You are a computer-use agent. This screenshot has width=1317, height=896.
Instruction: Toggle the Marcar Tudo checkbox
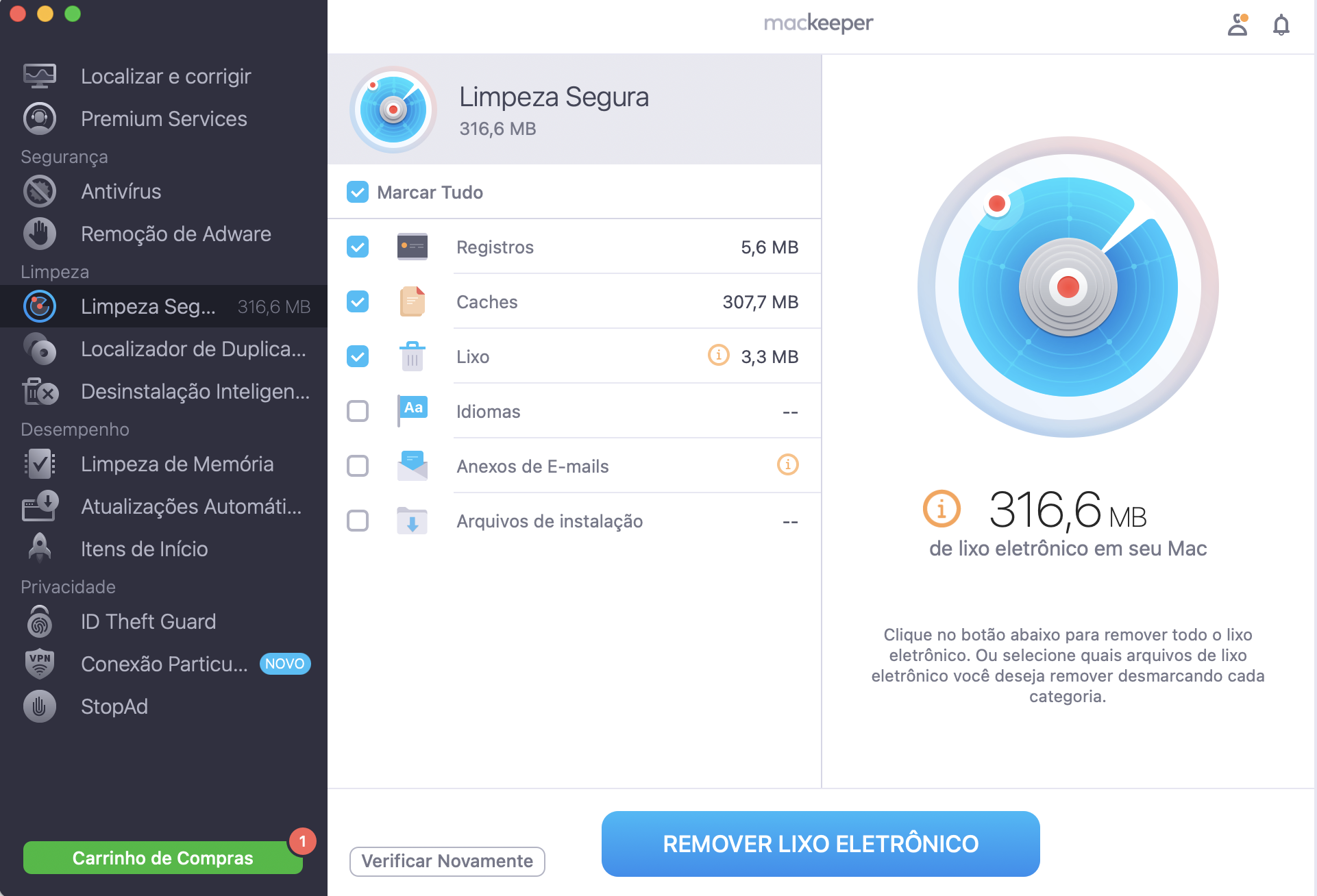tap(357, 192)
